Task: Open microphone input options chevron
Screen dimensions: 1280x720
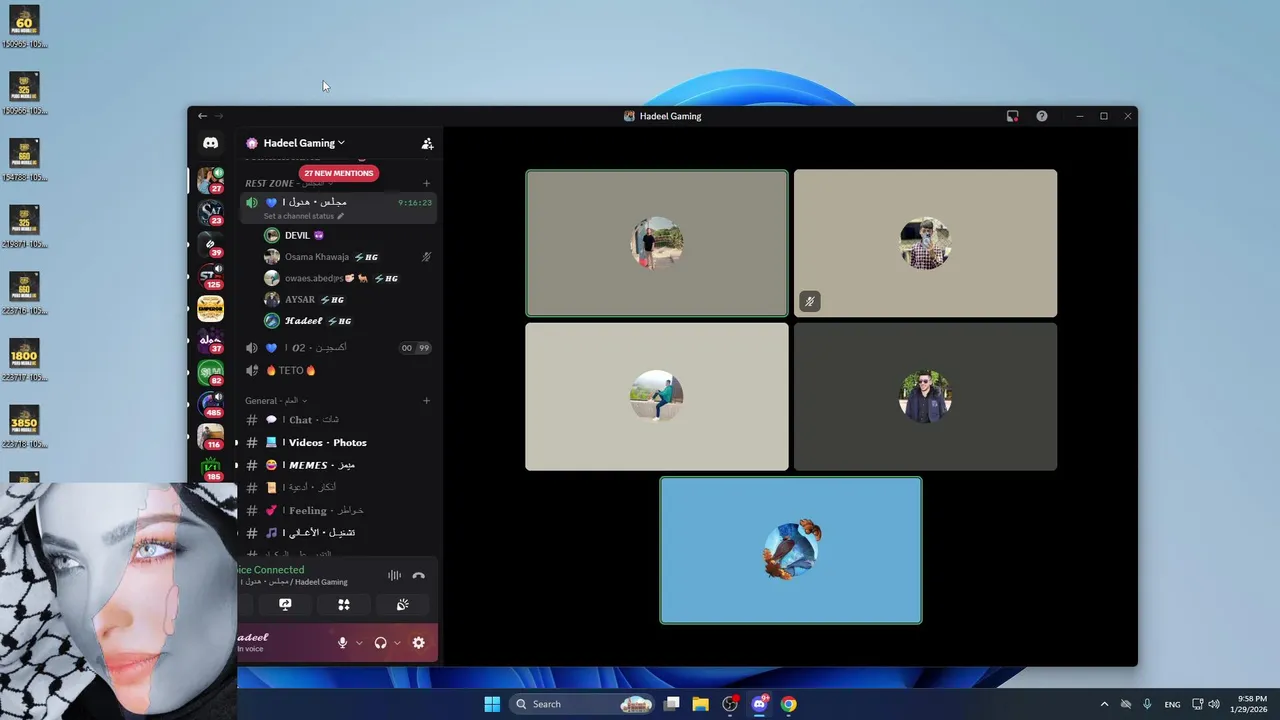Action: (x=359, y=643)
